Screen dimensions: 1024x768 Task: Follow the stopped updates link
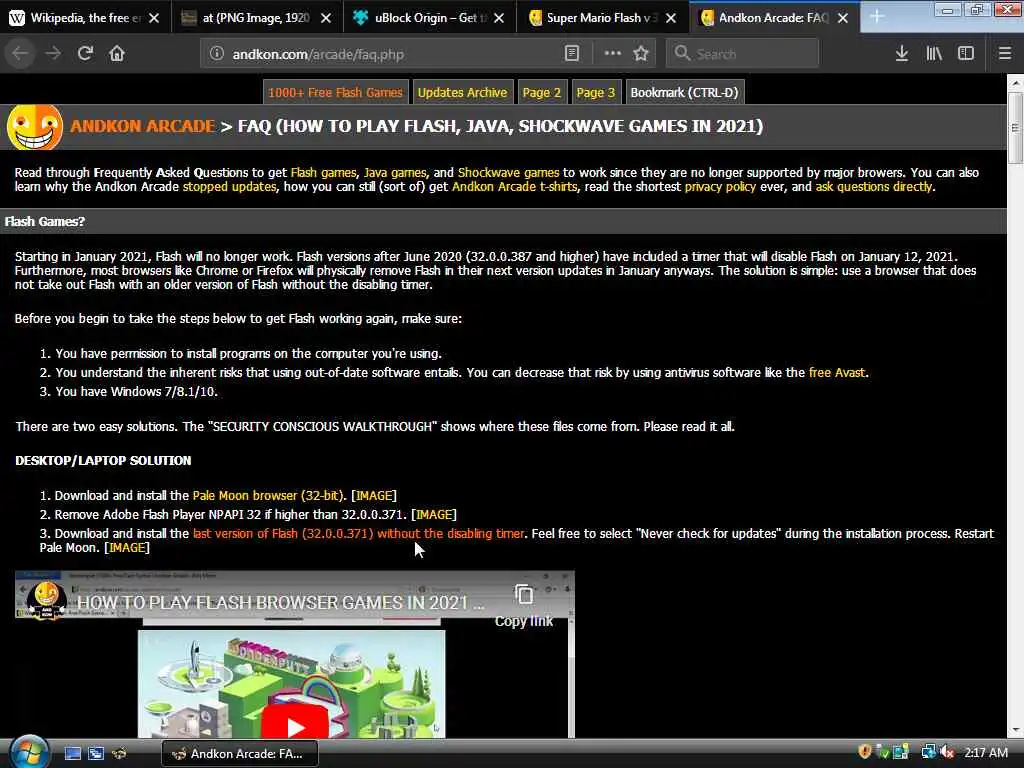pos(229,187)
